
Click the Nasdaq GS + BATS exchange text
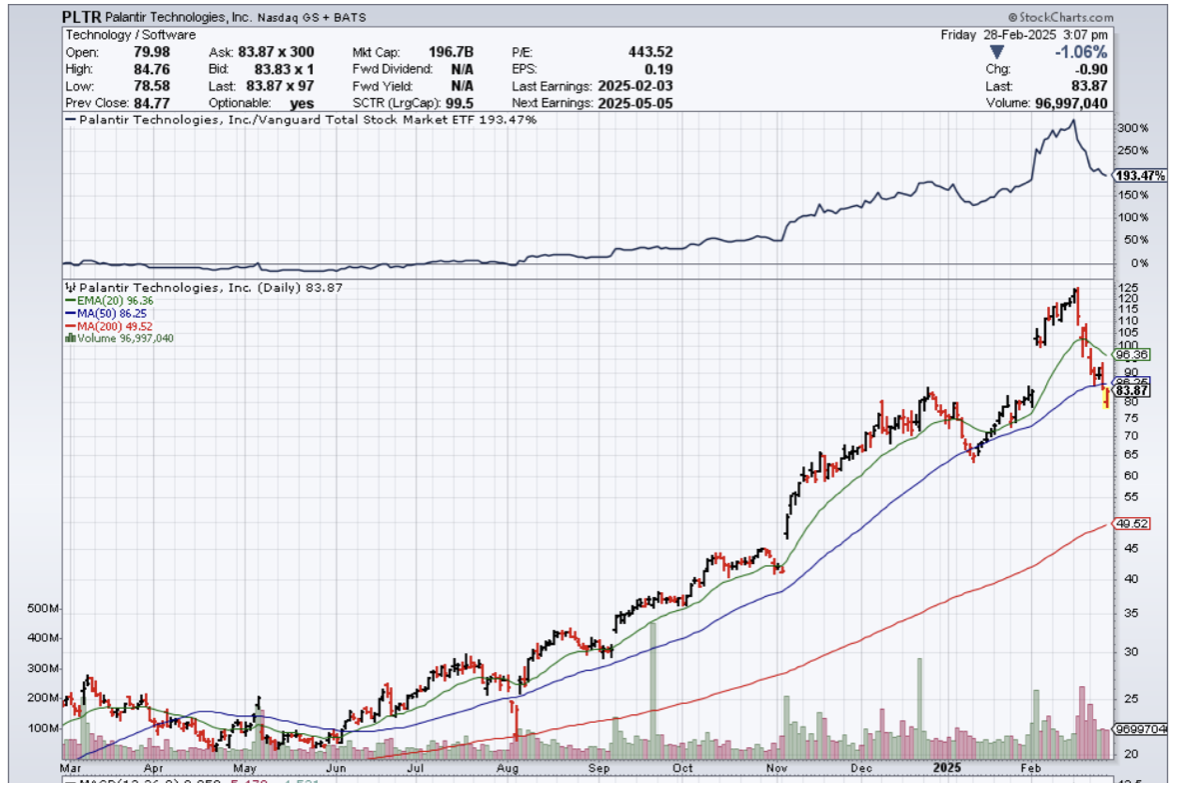click(311, 17)
